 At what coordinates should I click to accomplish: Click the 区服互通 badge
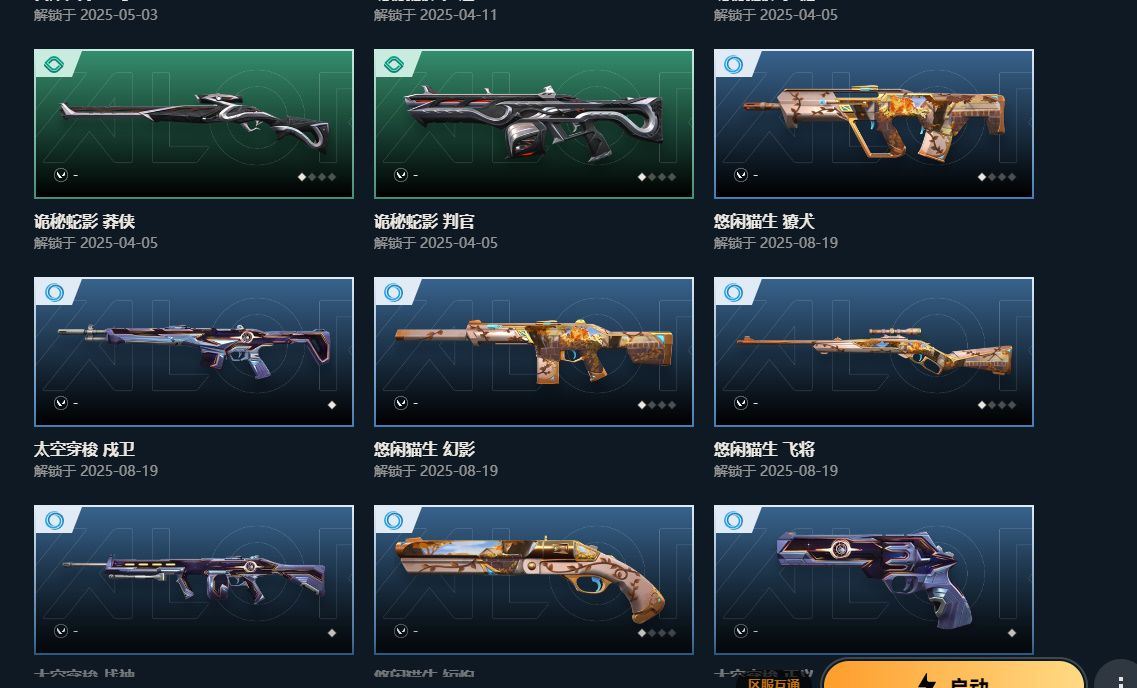coord(773,683)
